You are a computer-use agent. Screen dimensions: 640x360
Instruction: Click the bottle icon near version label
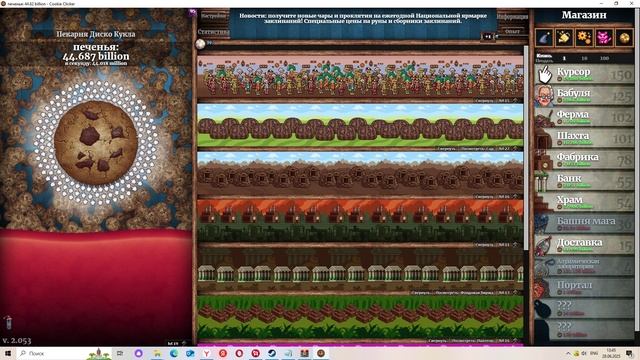pos(9,323)
